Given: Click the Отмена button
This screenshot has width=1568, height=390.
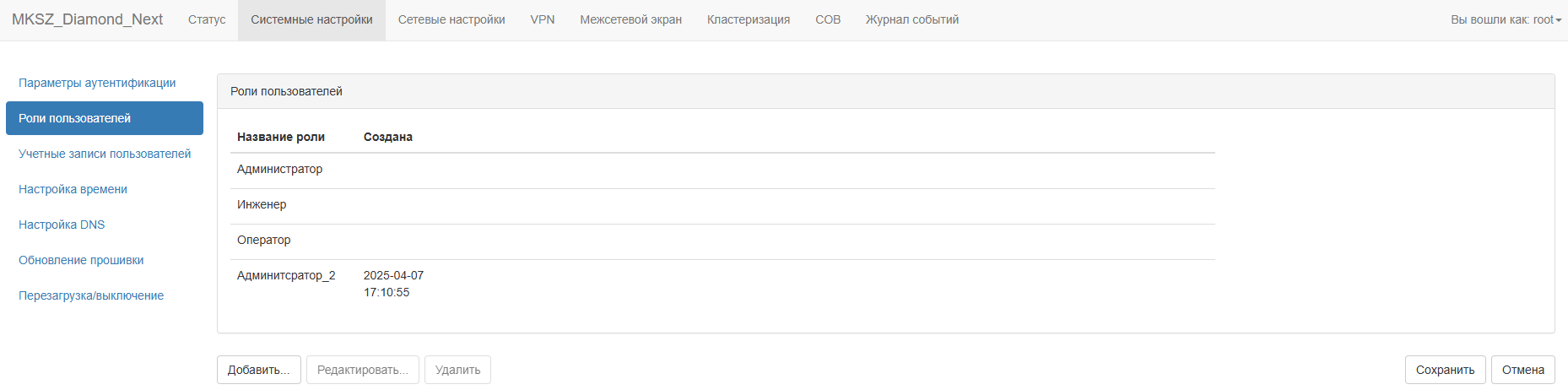Looking at the screenshot, I should (x=1522, y=370).
